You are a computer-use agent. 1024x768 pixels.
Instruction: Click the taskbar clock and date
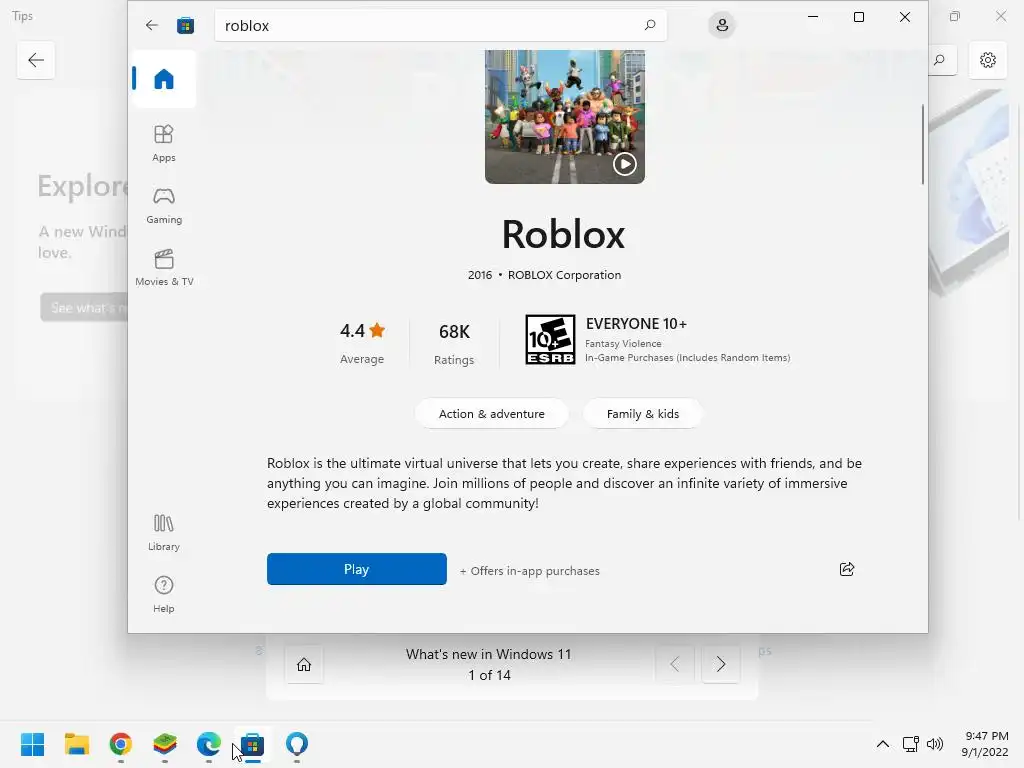point(985,744)
